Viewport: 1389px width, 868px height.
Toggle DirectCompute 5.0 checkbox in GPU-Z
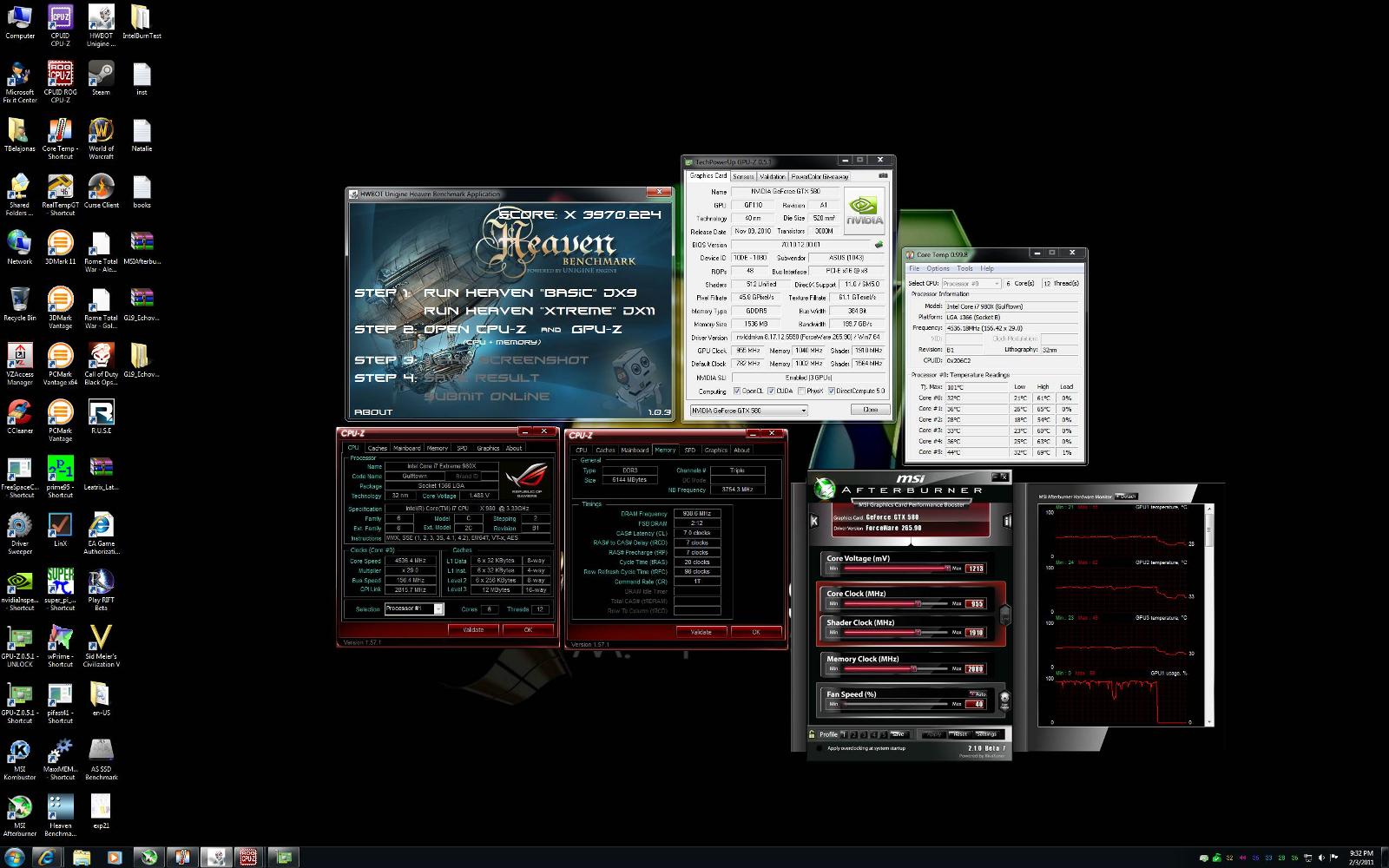(x=831, y=391)
